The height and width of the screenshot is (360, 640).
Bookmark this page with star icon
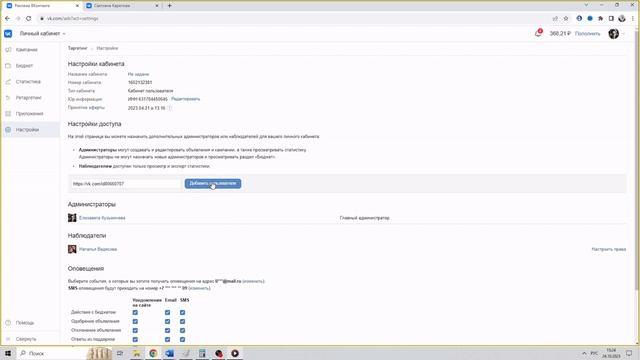point(566,18)
